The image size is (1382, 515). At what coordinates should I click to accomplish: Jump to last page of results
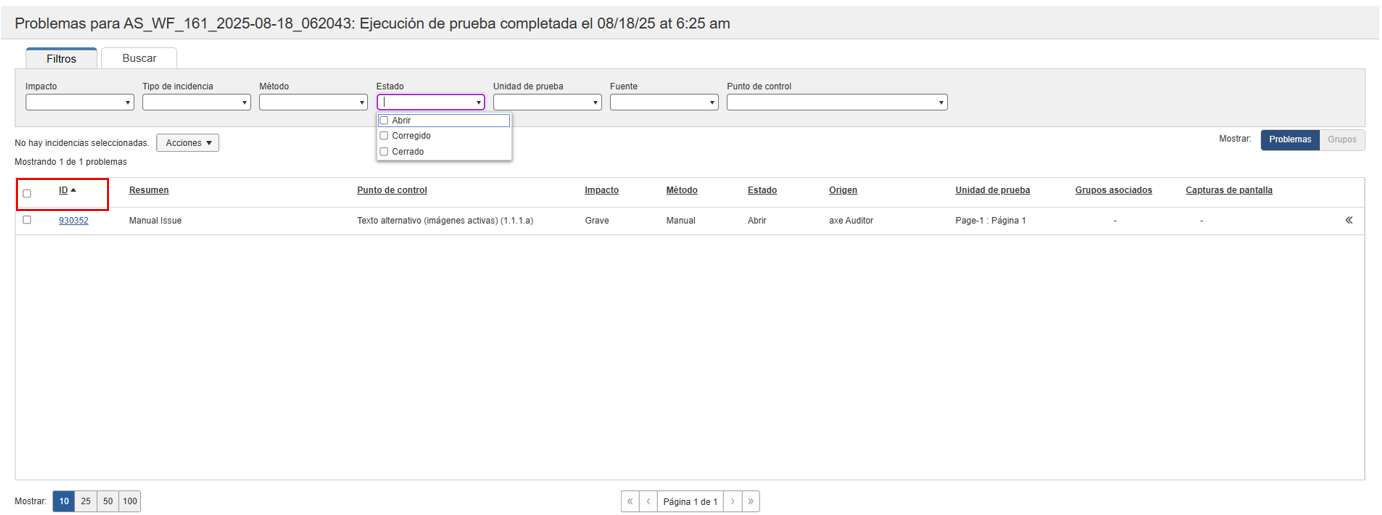[750, 501]
